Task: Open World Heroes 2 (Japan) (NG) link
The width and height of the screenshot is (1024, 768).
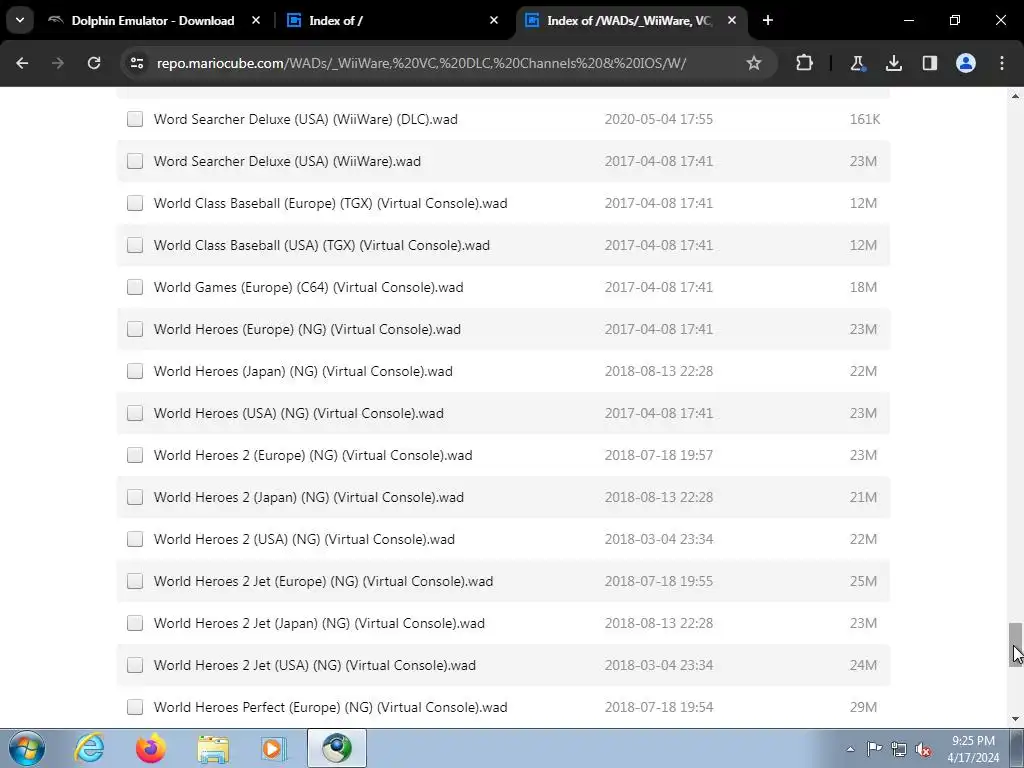Action: coord(309,497)
